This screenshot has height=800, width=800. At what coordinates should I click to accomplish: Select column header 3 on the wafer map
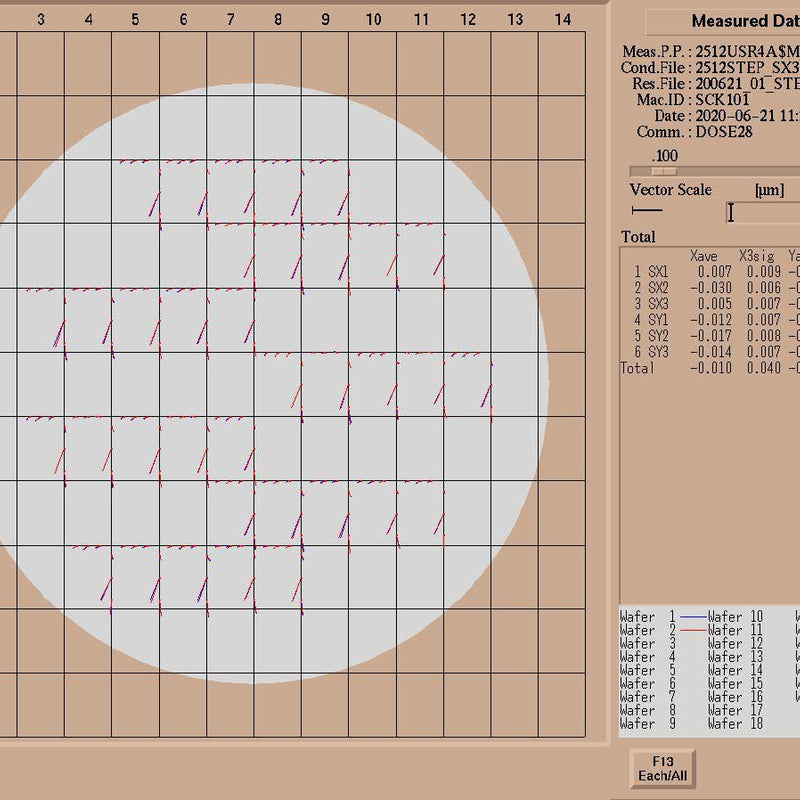41,19
